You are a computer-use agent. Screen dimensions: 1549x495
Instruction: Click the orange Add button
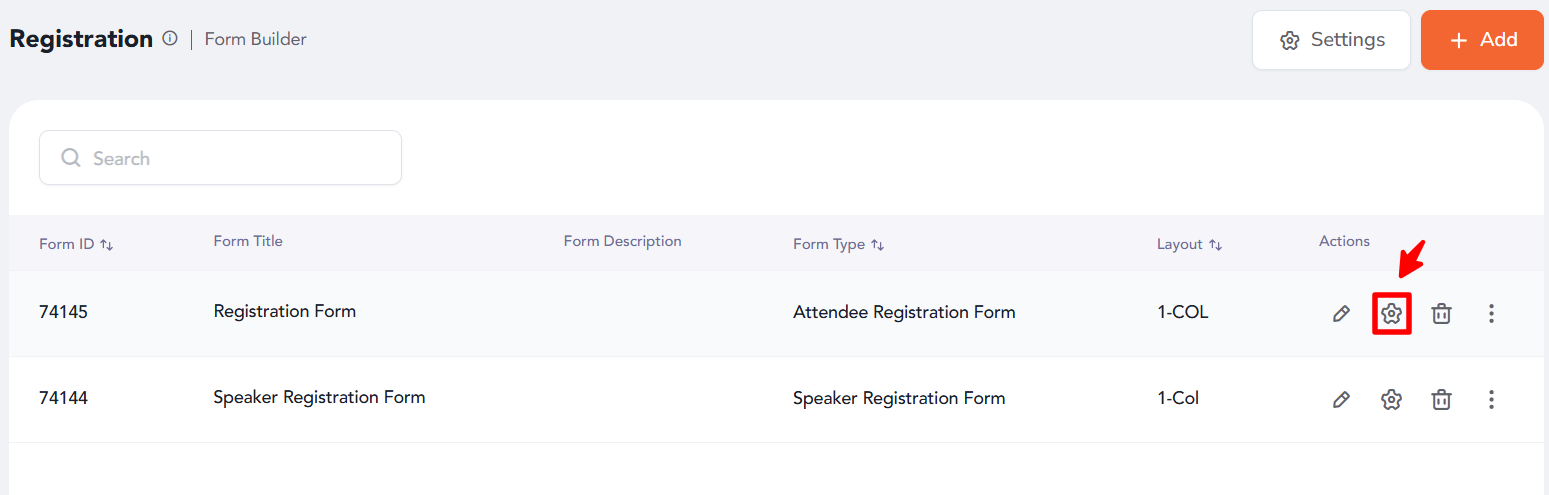coord(1482,40)
